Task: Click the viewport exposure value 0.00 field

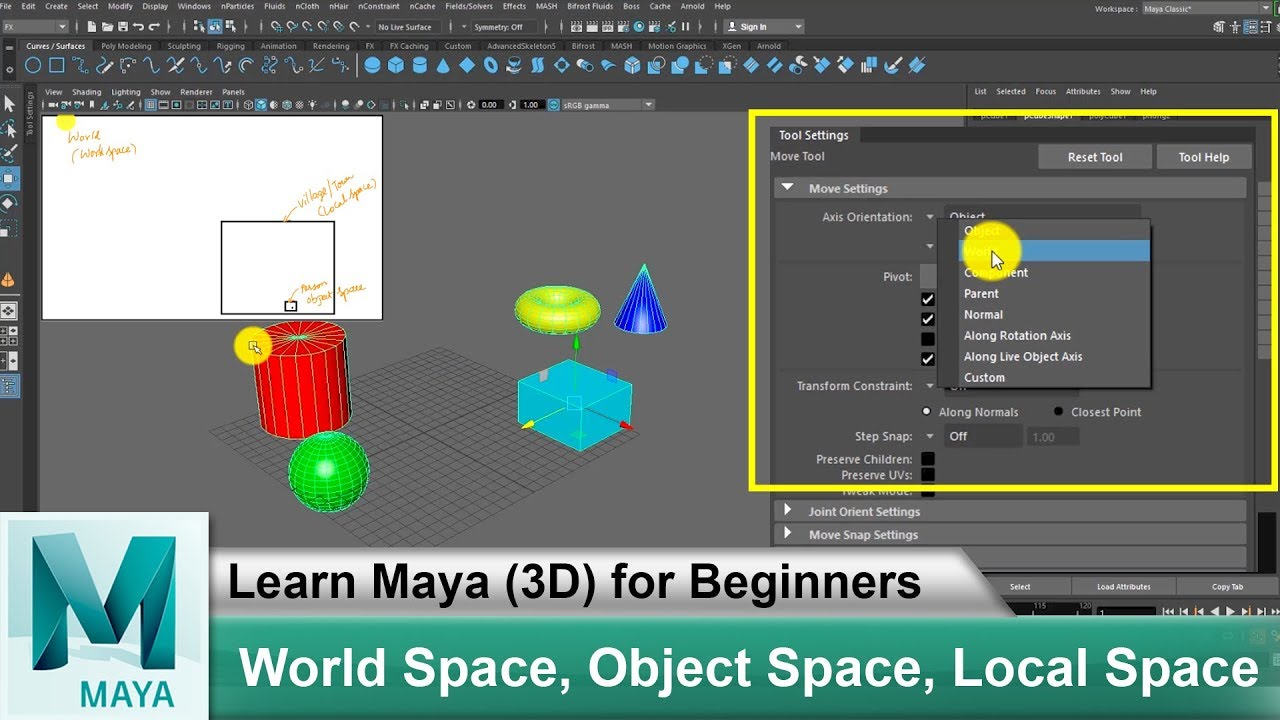Action: click(489, 105)
